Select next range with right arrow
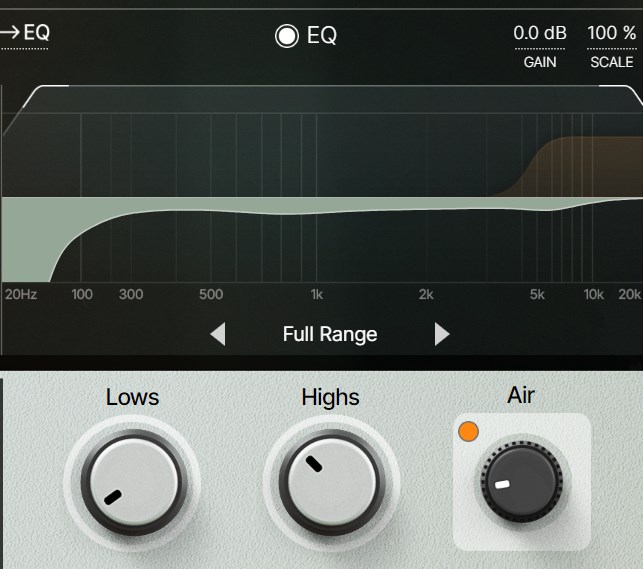The height and width of the screenshot is (569, 643). 442,334
